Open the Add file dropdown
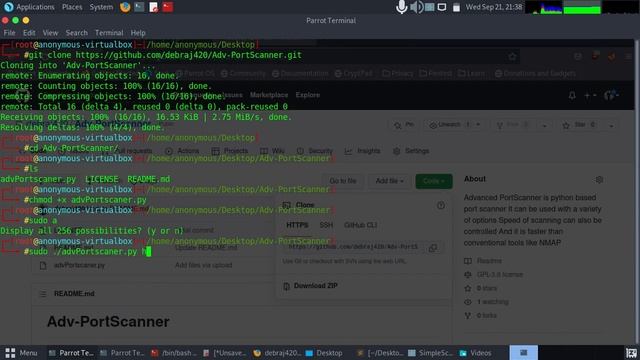 (x=389, y=181)
